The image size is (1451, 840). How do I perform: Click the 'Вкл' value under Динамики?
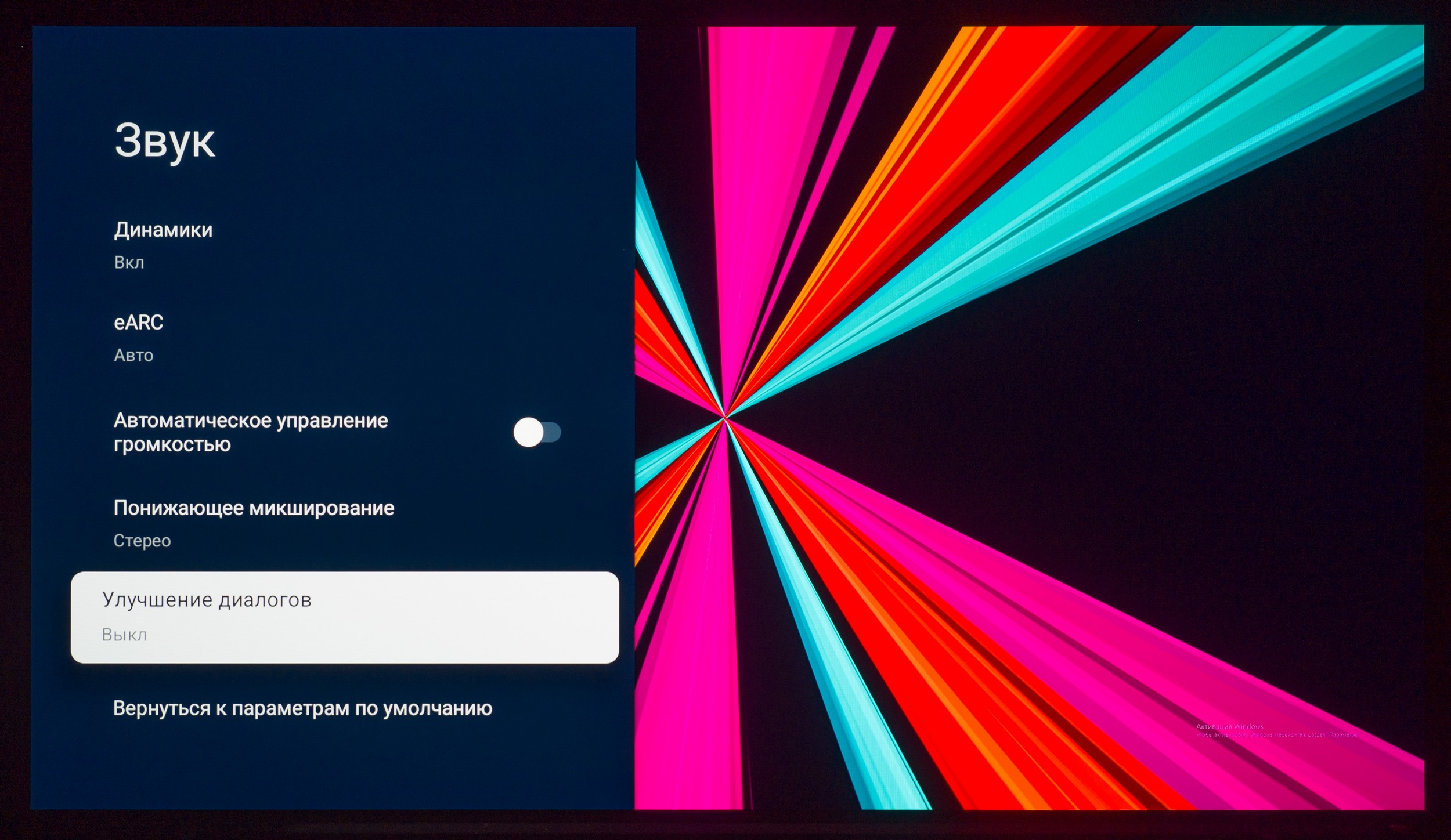[x=129, y=263]
